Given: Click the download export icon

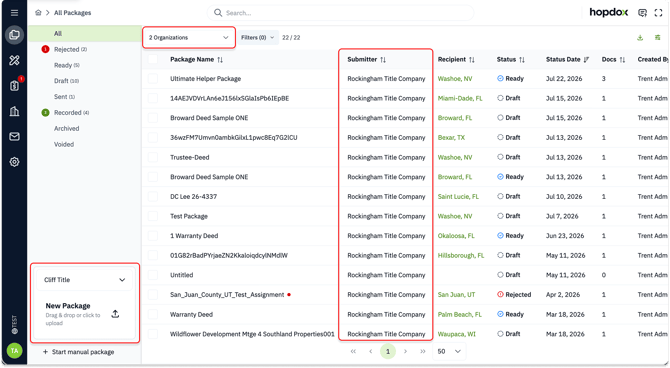Looking at the screenshot, I should pos(640,38).
